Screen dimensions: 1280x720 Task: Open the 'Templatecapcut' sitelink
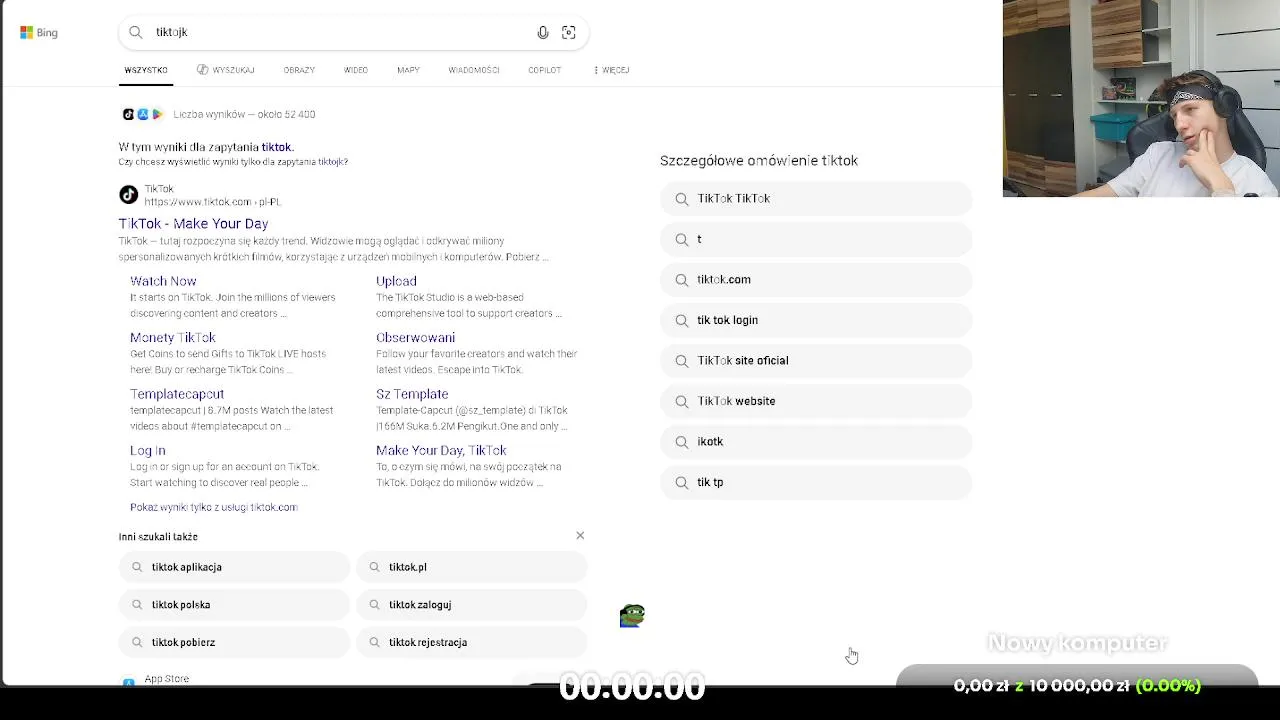[x=177, y=394]
